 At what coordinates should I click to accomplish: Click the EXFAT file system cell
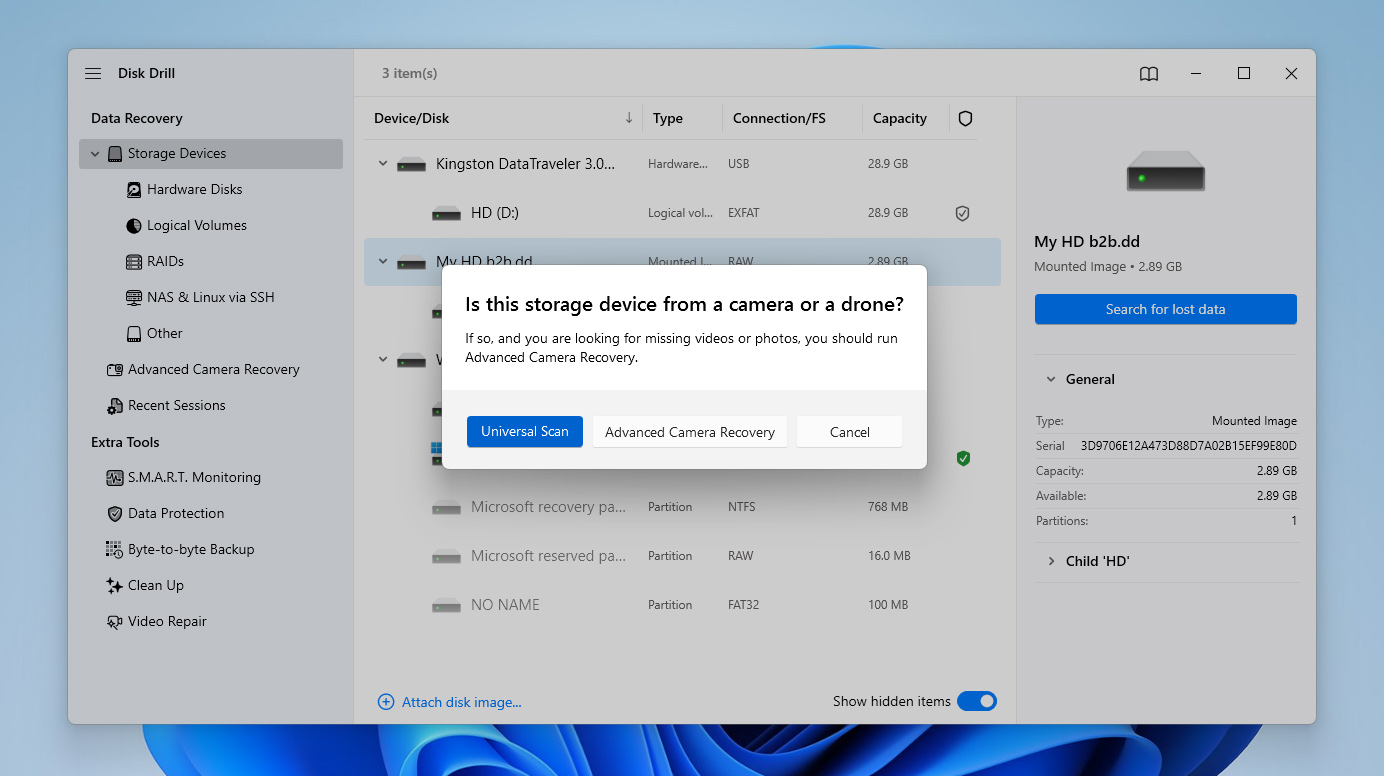tap(745, 213)
